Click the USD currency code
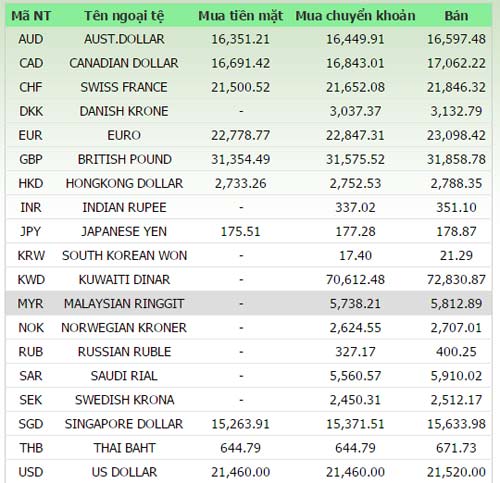Screen dimensions: 500x483 coord(31,472)
